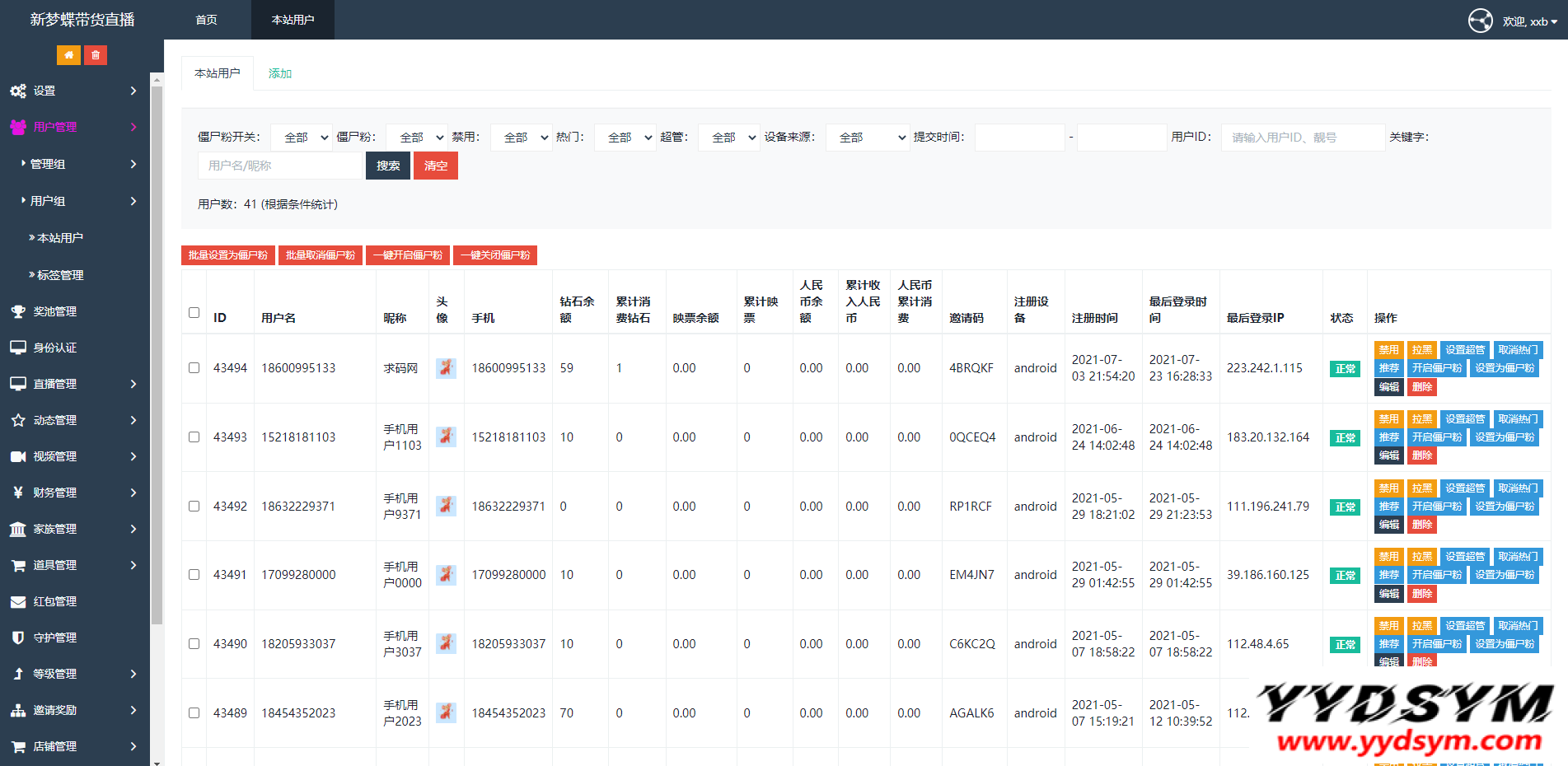This screenshot has width=1568, height=766.
Task: Click the 设置 gears icon in sidebar
Action: click(x=18, y=91)
